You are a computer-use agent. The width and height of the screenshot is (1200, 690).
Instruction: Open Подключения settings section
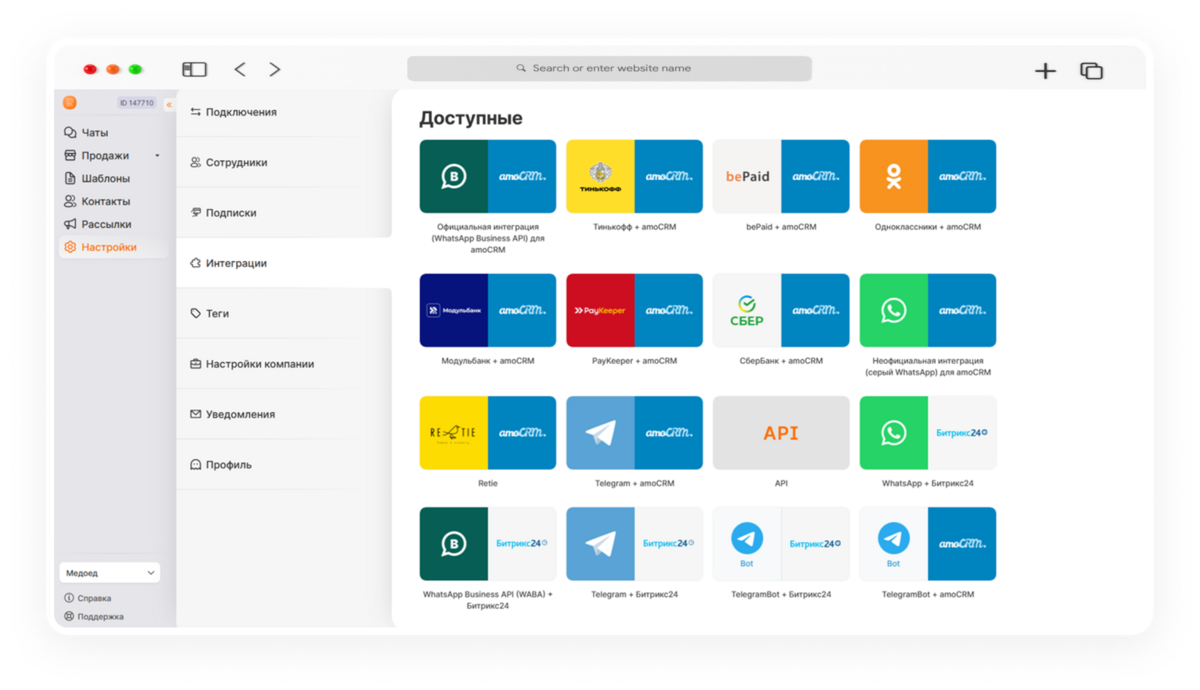pos(284,112)
